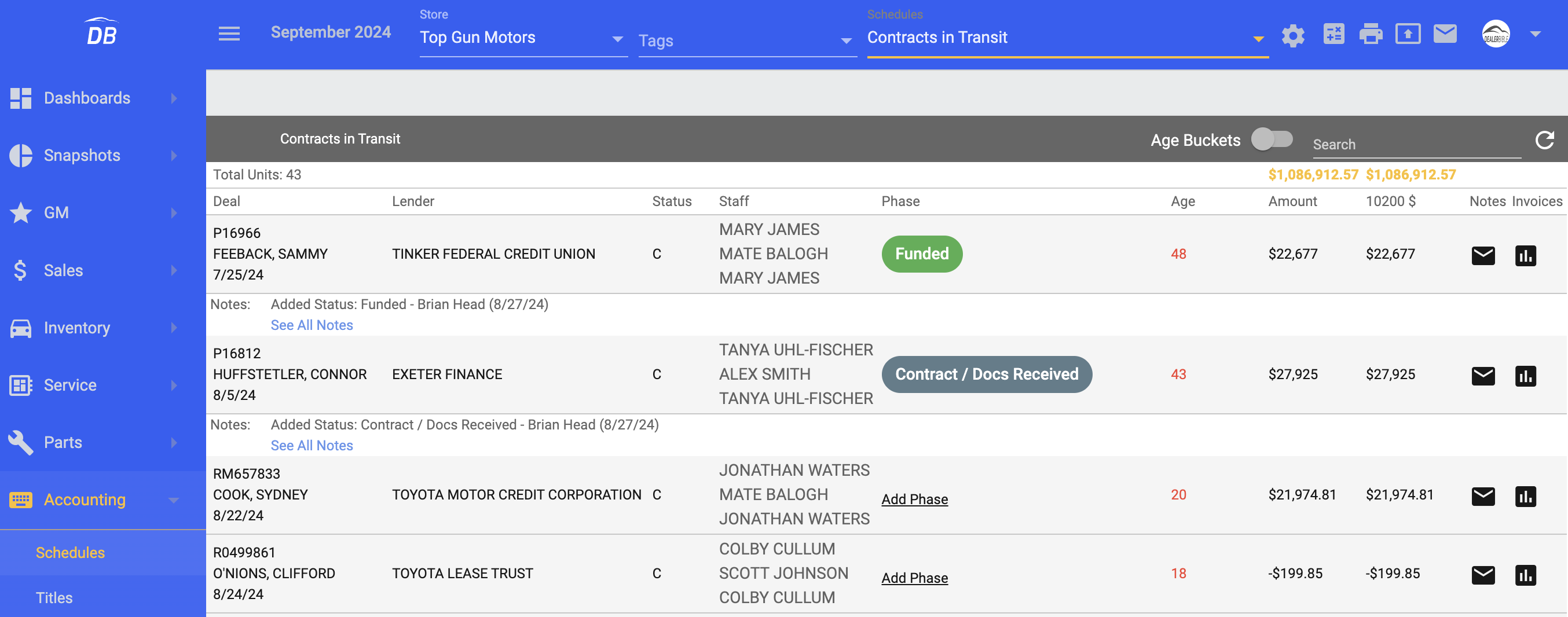Open notes envelope for FEEBACK, SAMMY deal
The image size is (1568, 617).
[1483, 256]
